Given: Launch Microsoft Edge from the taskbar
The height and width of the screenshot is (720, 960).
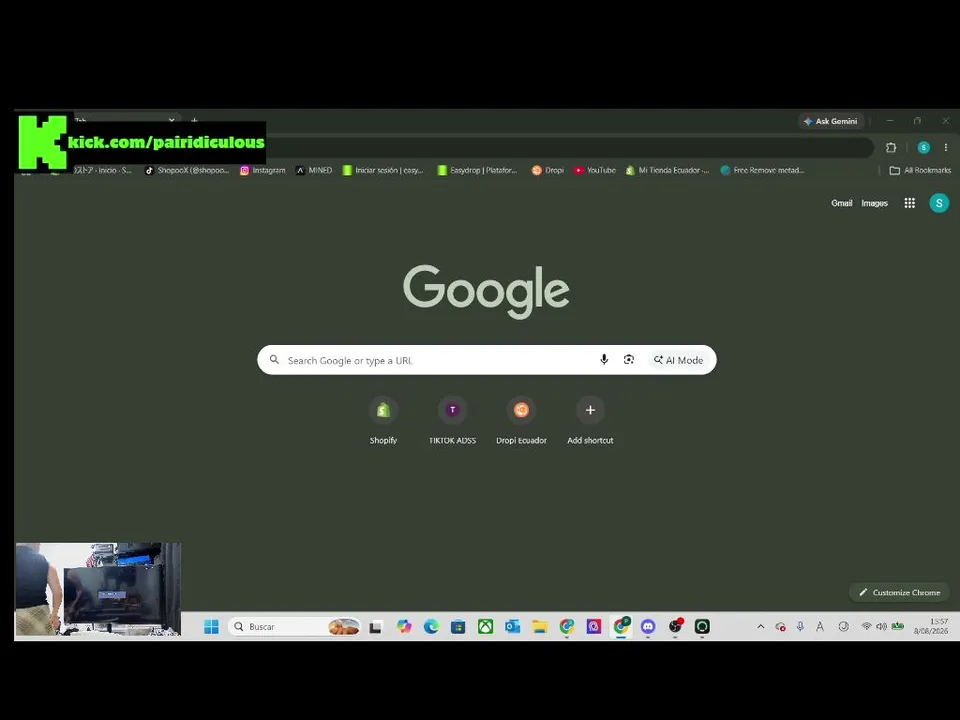Looking at the screenshot, I should point(431,626).
